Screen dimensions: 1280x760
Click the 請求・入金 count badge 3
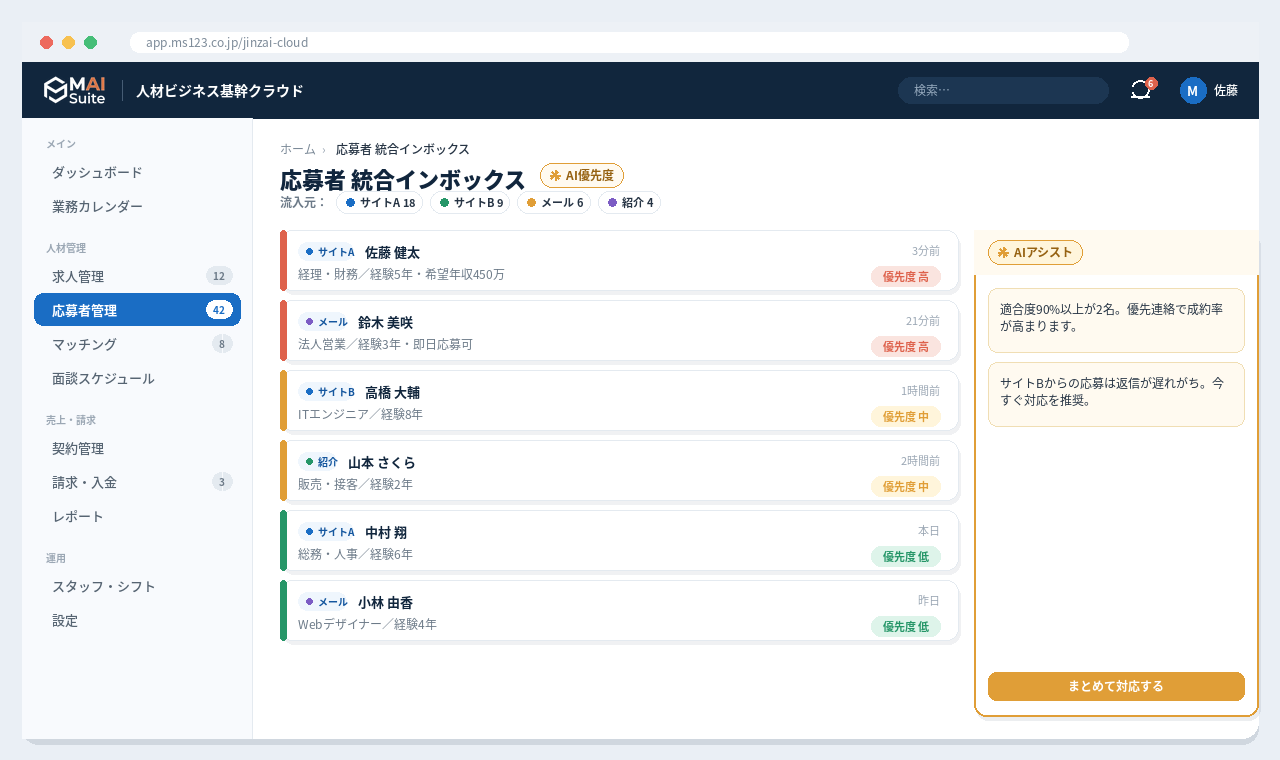click(221, 482)
